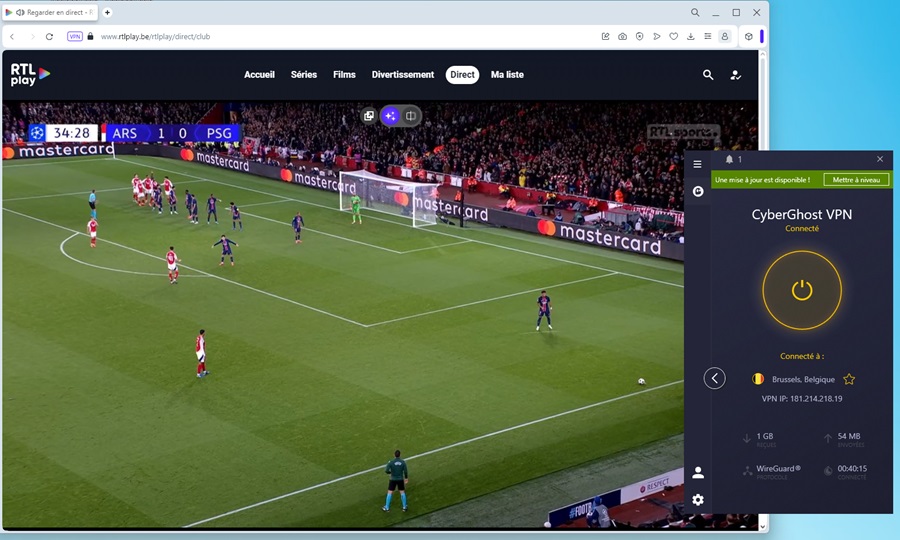Open CyberGhost settings gear
This screenshot has width=900, height=540.
[x=698, y=499]
